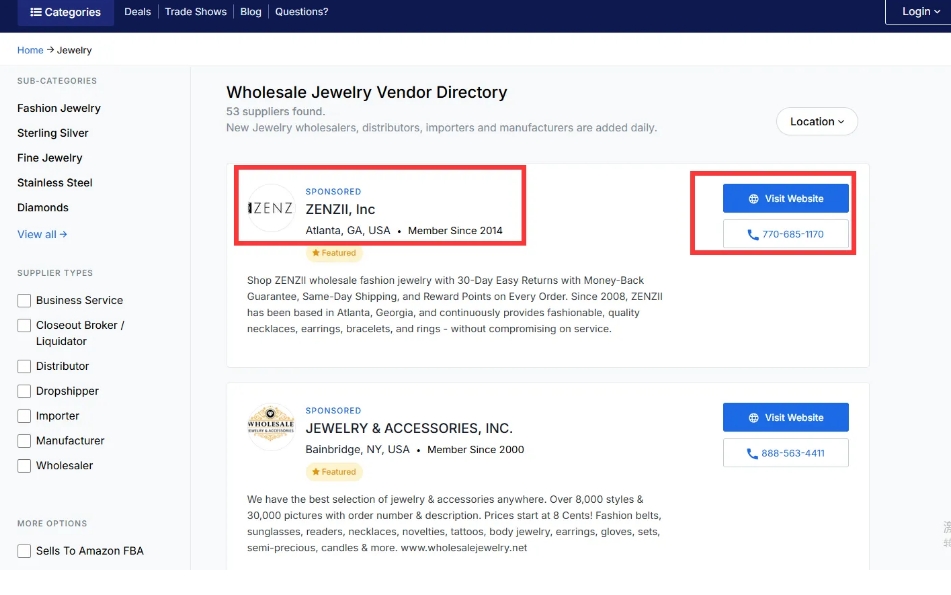Check Sells To Amazon FBA checkbox
The image size is (951, 595).
[x=24, y=551]
